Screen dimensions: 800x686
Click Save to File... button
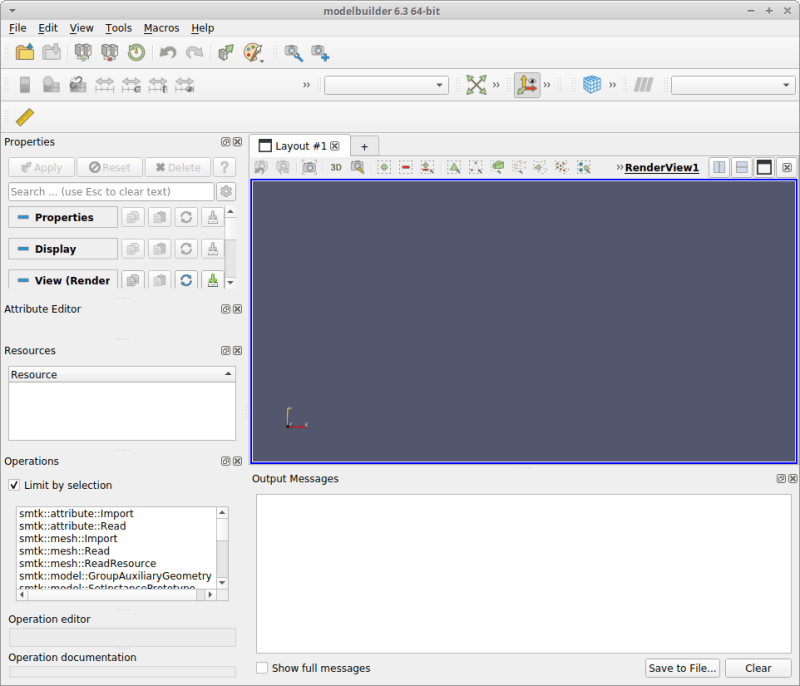point(682,668)
